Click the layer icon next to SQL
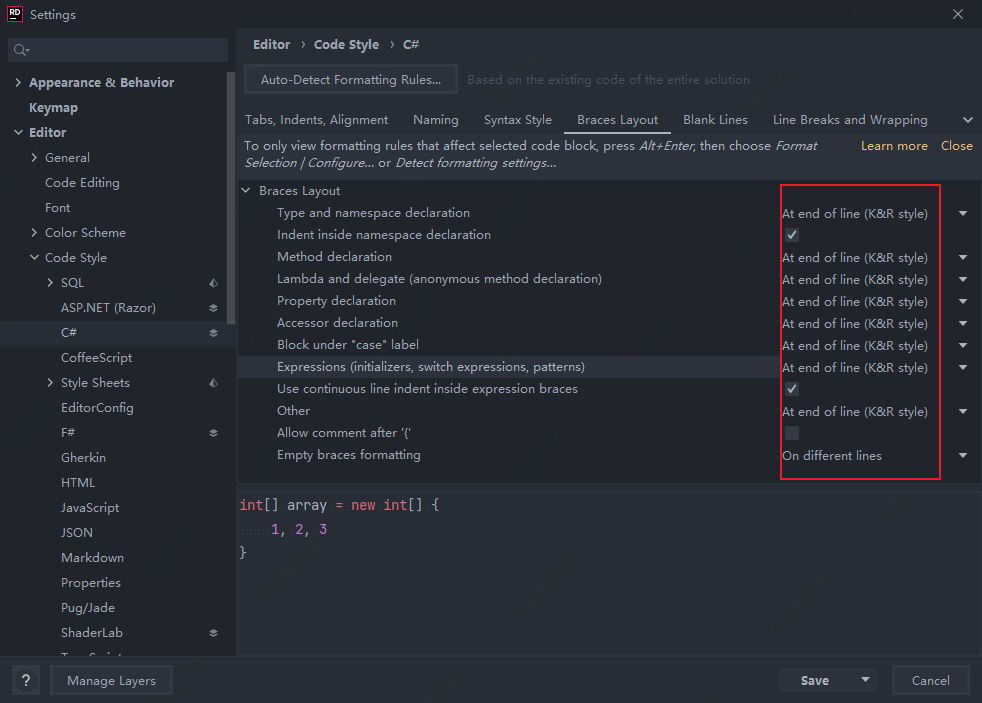982x703 pixels. (x=214, y=283)
